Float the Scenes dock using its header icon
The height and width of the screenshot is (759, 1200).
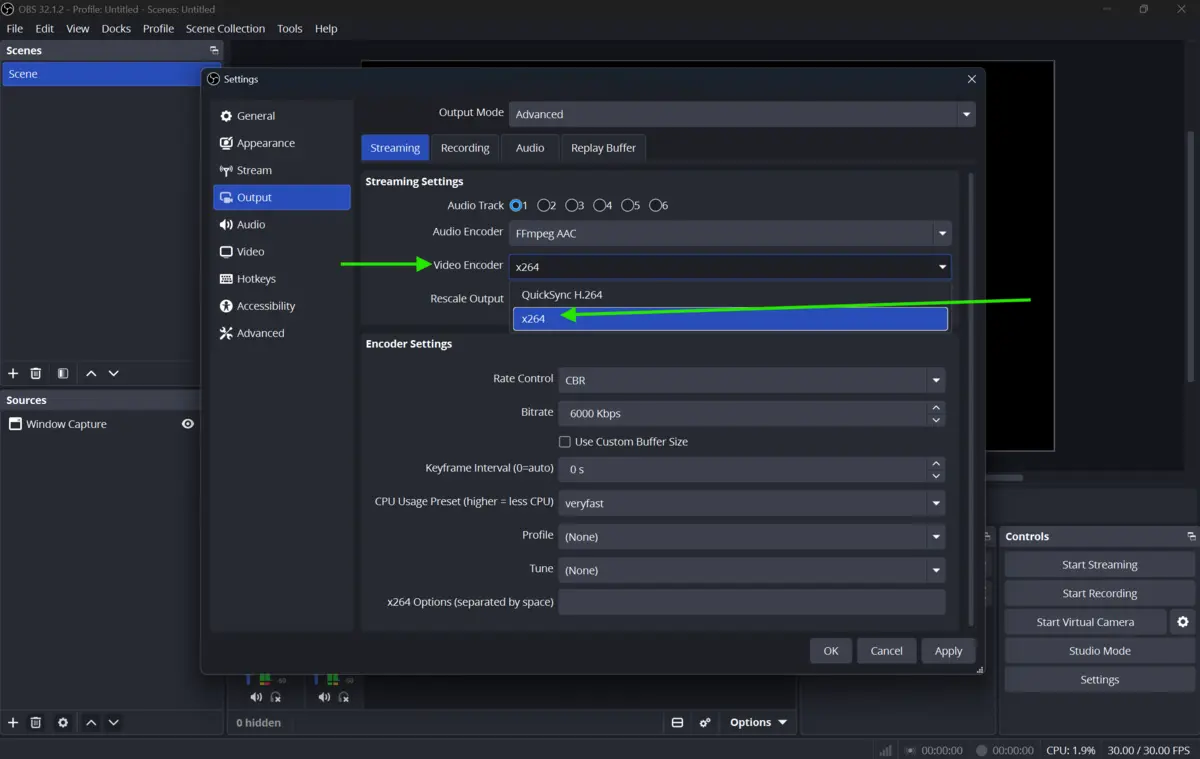[x=214, y=50]
